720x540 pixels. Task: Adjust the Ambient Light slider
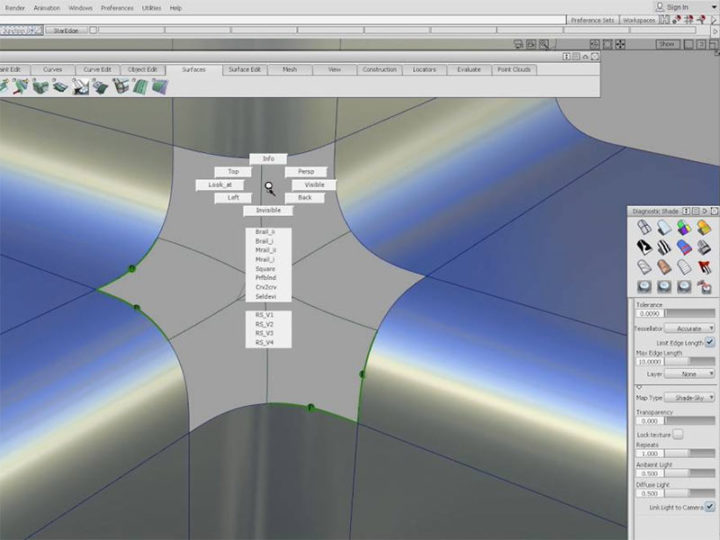pyautogui.click(x=690, y=473)
